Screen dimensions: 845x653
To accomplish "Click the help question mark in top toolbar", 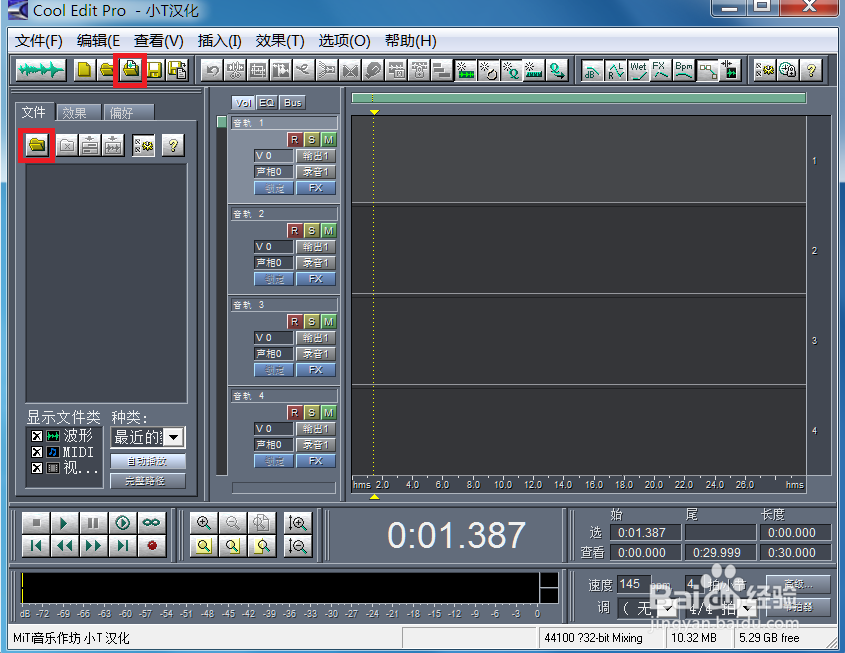I will 811,70.
